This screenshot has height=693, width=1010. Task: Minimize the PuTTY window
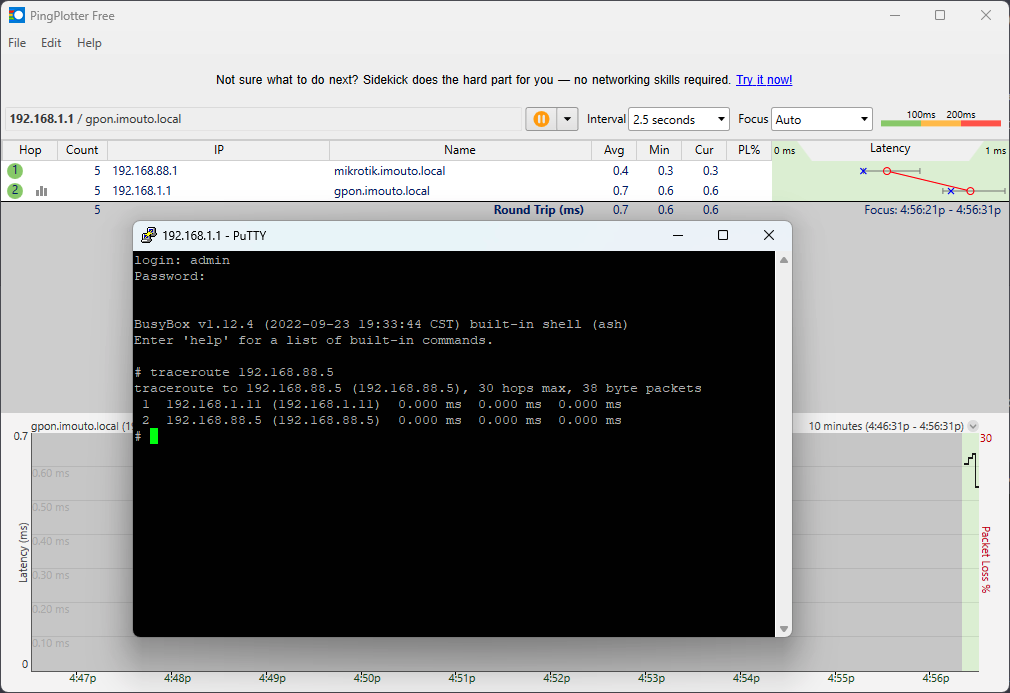click(678, 235)
